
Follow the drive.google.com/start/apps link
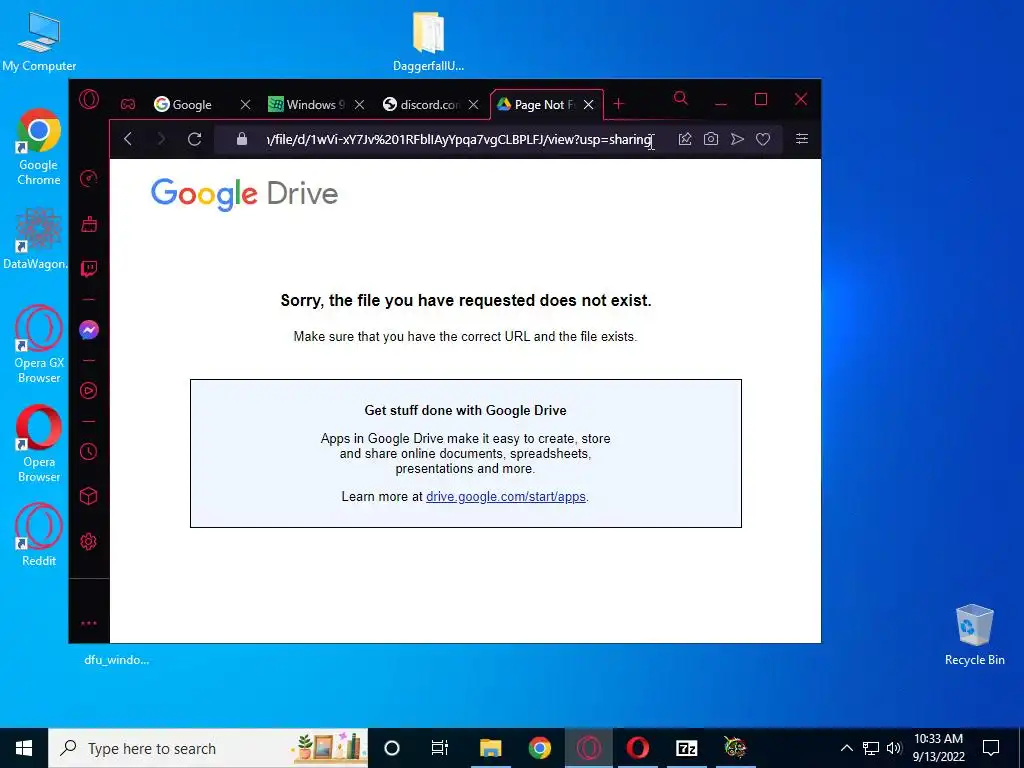(x=505, y=496)
